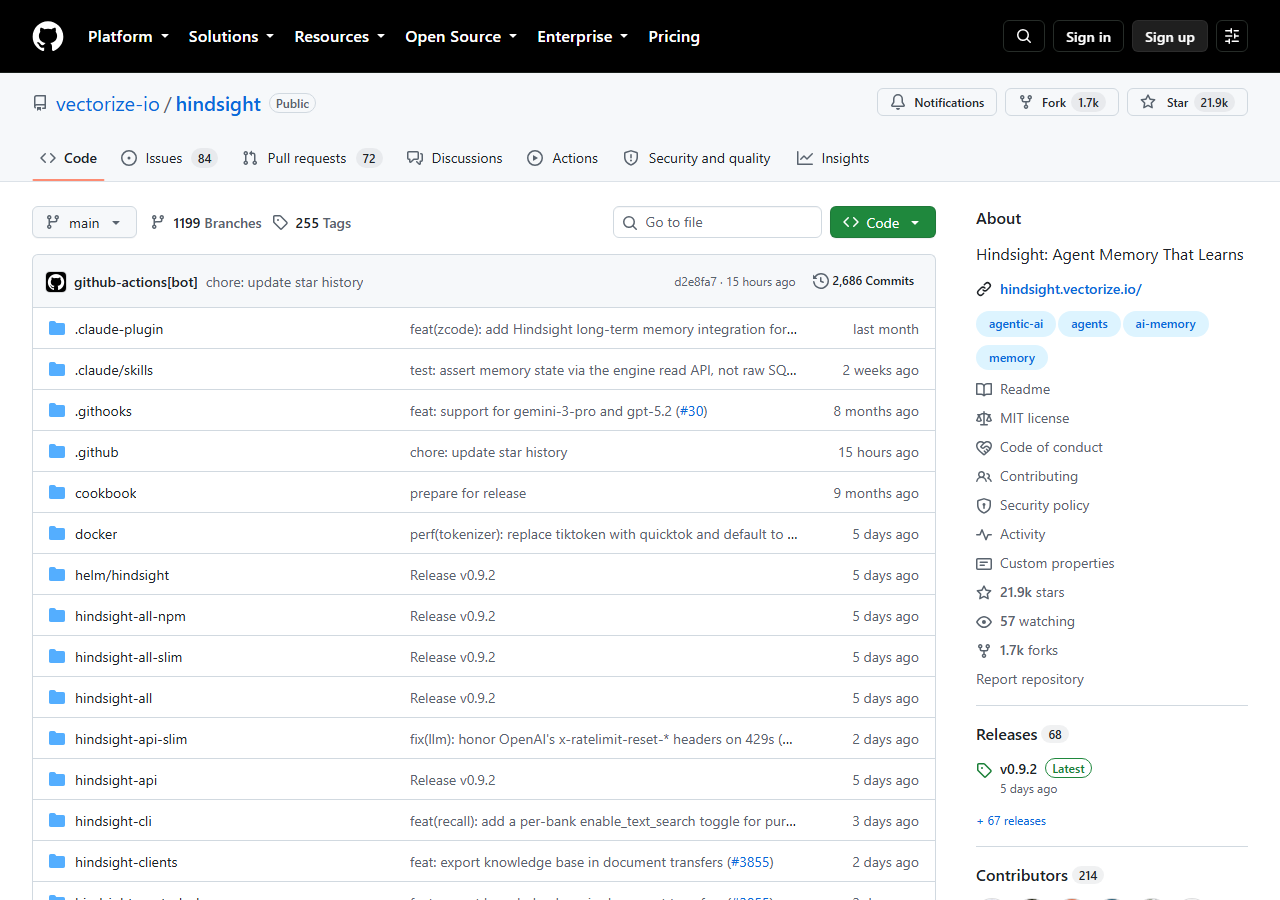The width and height of the screenshot is (1280, 900).
Task: Click the link icon beside hindsight.vectorize.io
Action: pos(984,289)
